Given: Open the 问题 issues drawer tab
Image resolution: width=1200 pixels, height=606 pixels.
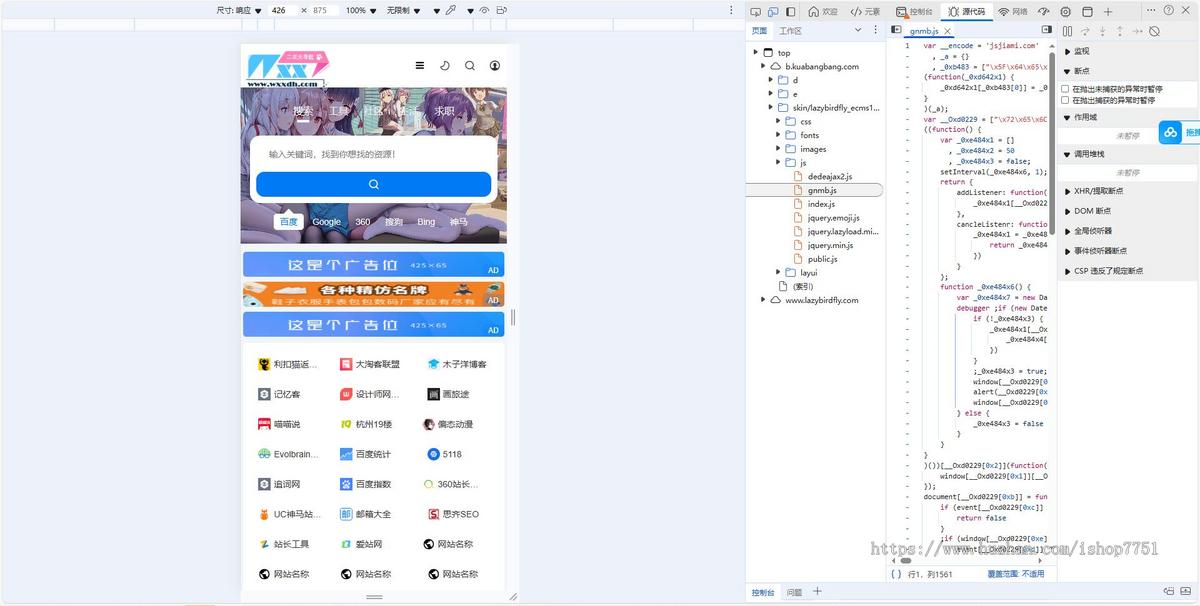Looking at the screenshot, I should click(794, 592).
